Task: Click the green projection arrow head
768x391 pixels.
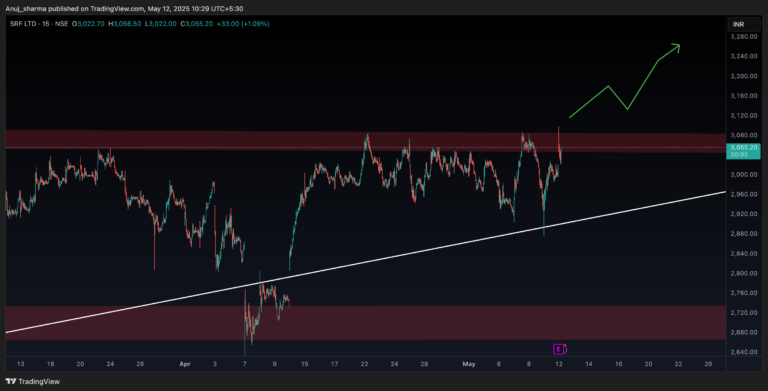Action: pyautogui.click(x=676, y=47)
